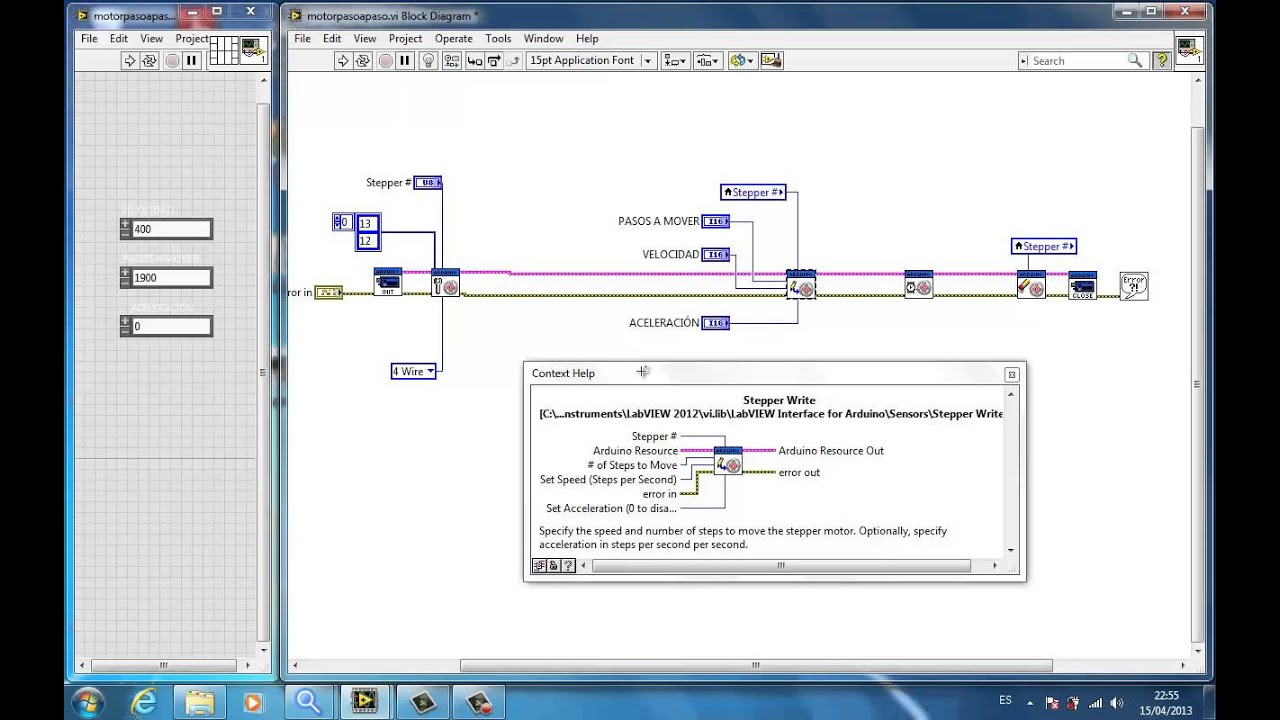The width and height of the screenshot is (1280, 720).
Task: Click the numeric field showing 1900
Action: pyautogui.click(x=171, y=278)
